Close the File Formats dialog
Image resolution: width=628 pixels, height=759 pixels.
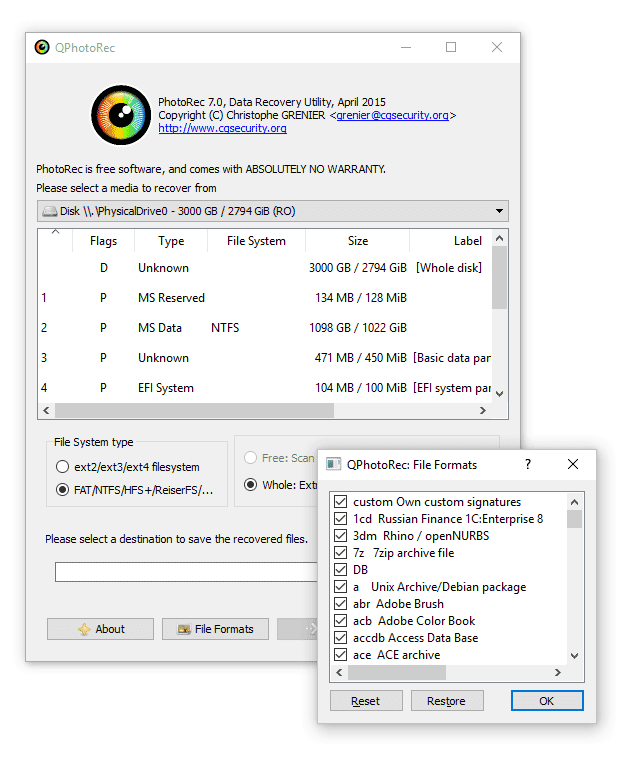pos(573,465)
